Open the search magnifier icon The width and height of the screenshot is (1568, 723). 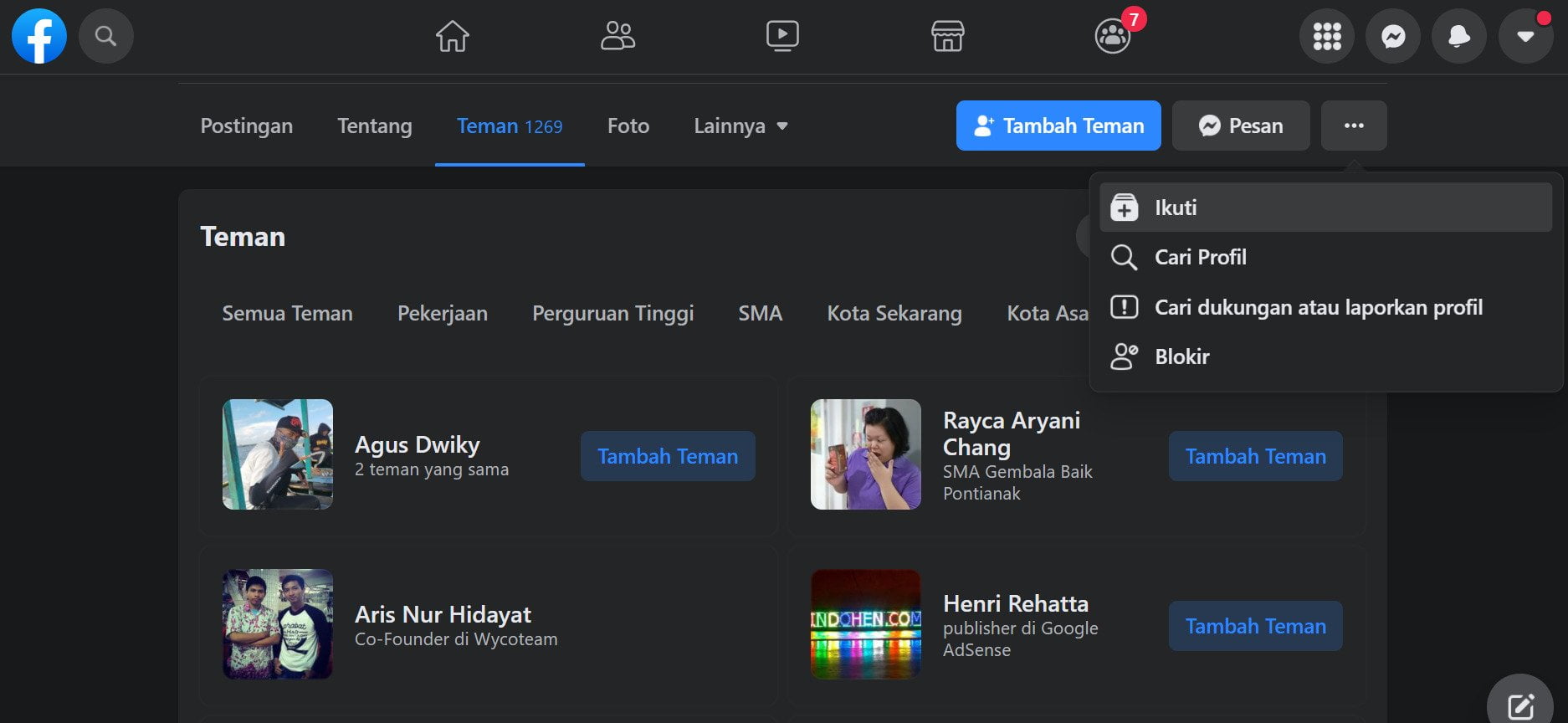pos(105,36)
